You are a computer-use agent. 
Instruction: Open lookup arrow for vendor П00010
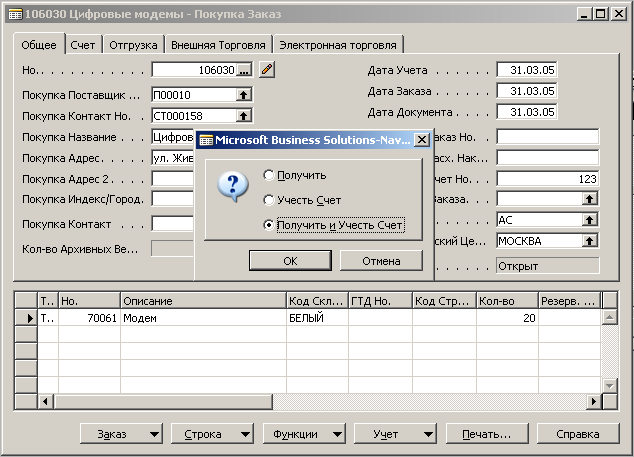click(x=243, y=95)
